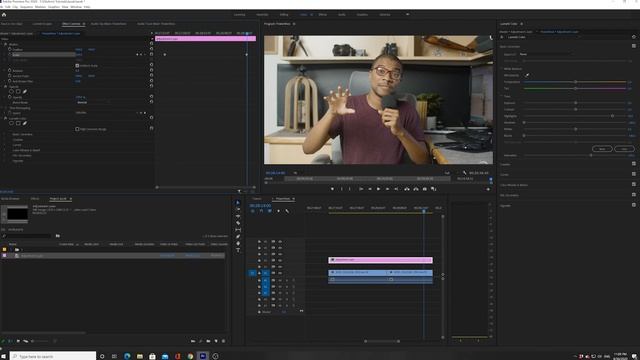Toggle the Curves section checkbox in Lumetri Color
Image resolution: width=640 pixels, height=360 pixels.
click(634, 174)
